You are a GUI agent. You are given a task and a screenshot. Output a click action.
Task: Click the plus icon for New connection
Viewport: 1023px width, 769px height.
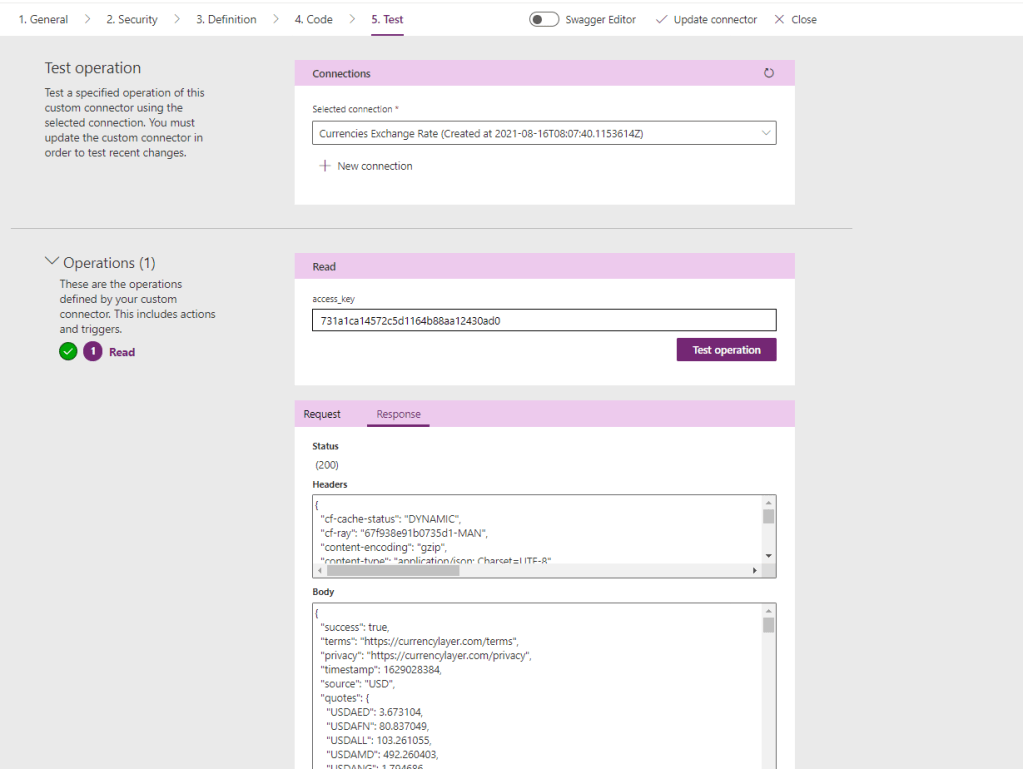tap(324, 166)
